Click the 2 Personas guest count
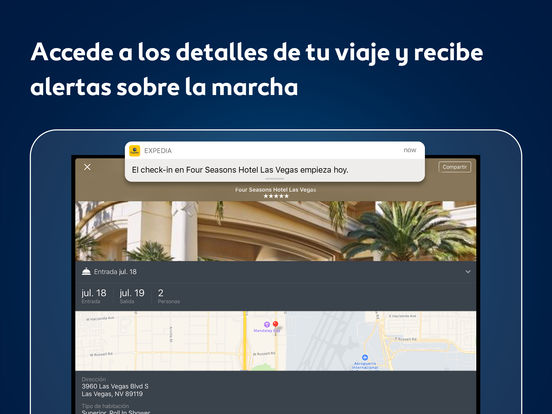The image size is (552, 414). 169,296
